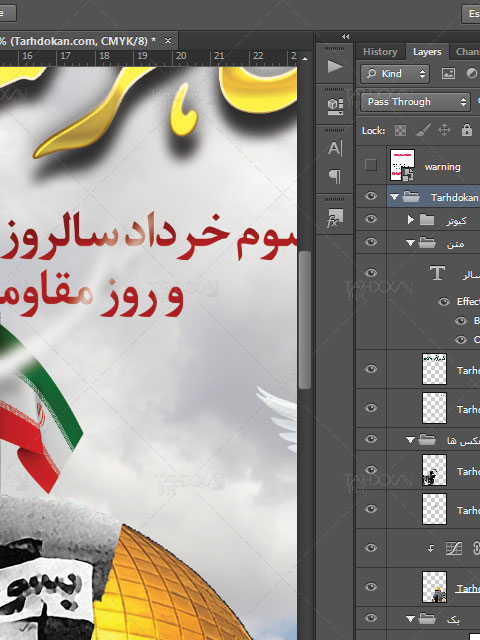Open the 3D panel cube icon
The image size is (480, 640).
pos(335,107)
